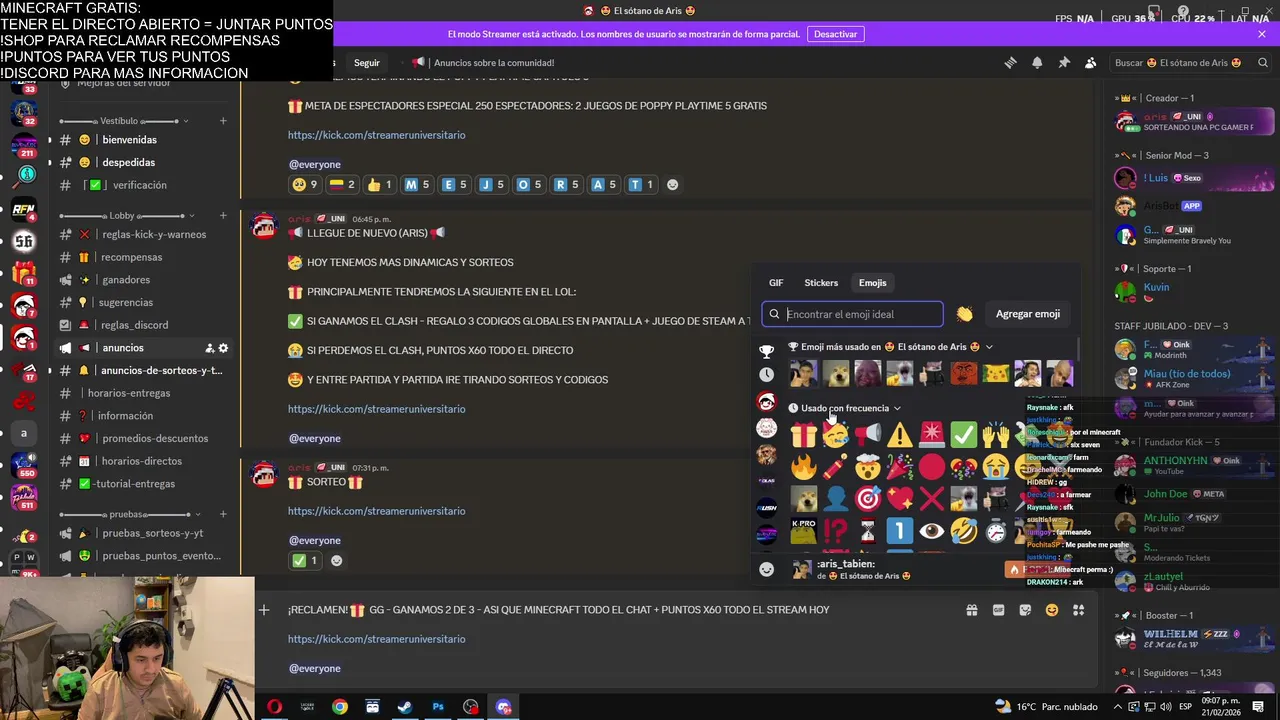This screenshot has height=720, width=1280.
Task: Toggle the thumbs up reaction
Action: (x=378, y=184)
